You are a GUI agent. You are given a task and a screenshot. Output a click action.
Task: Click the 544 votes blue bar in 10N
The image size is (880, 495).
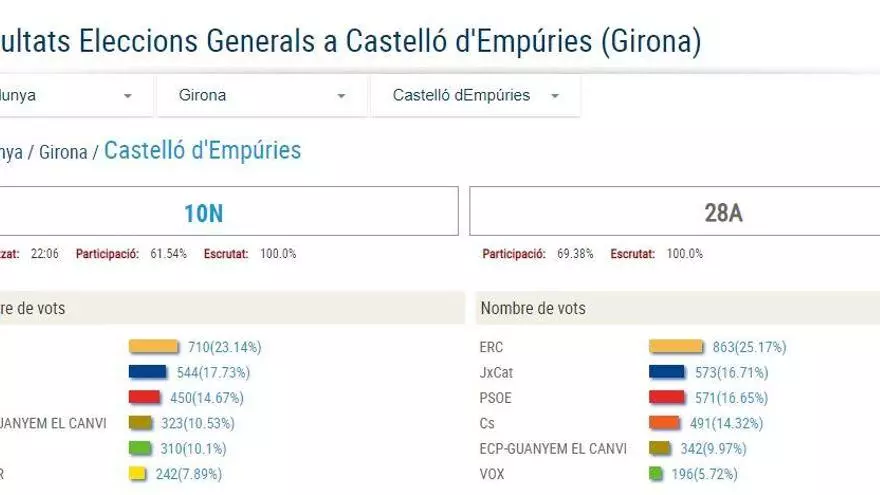[147, 372]
